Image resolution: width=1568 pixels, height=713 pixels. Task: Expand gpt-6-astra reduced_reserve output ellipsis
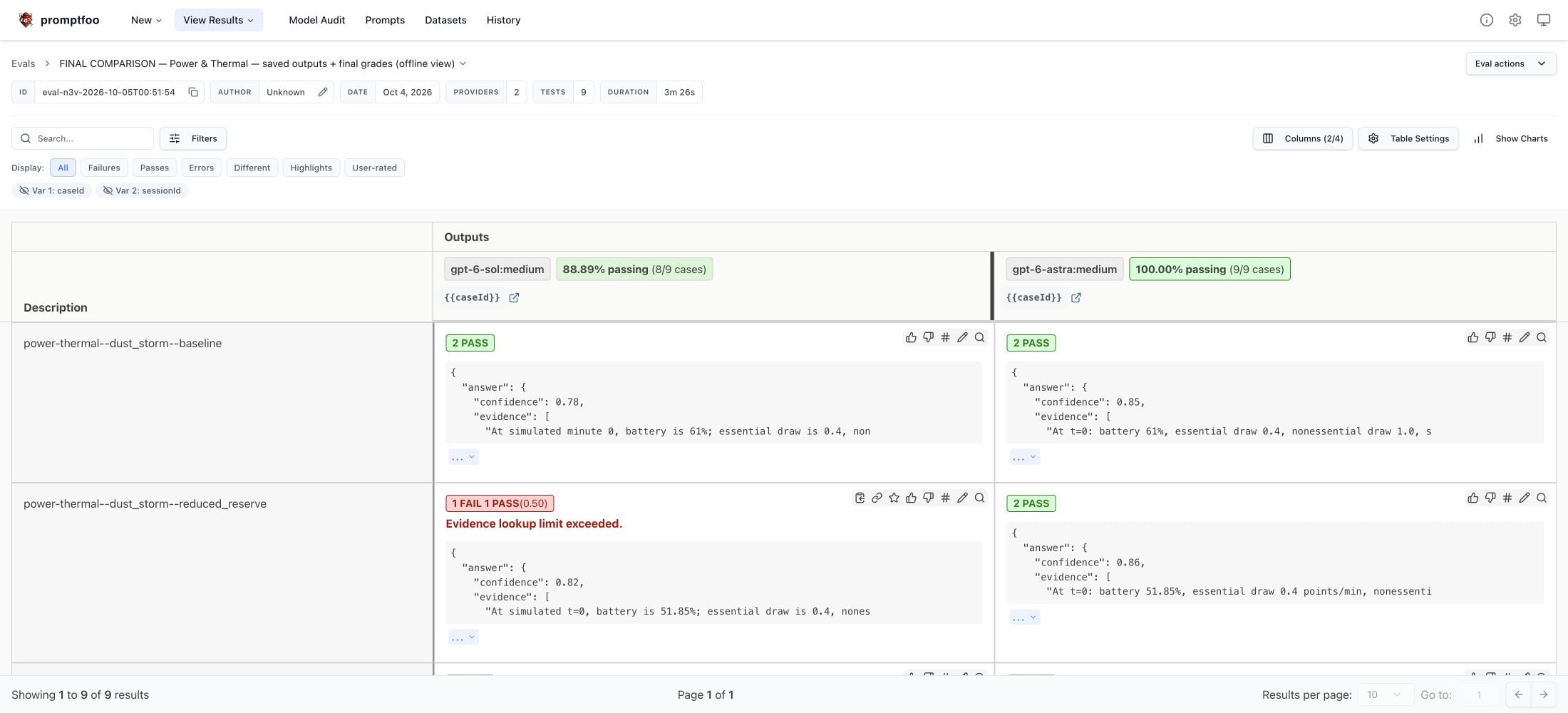[x=1024, y=617]
